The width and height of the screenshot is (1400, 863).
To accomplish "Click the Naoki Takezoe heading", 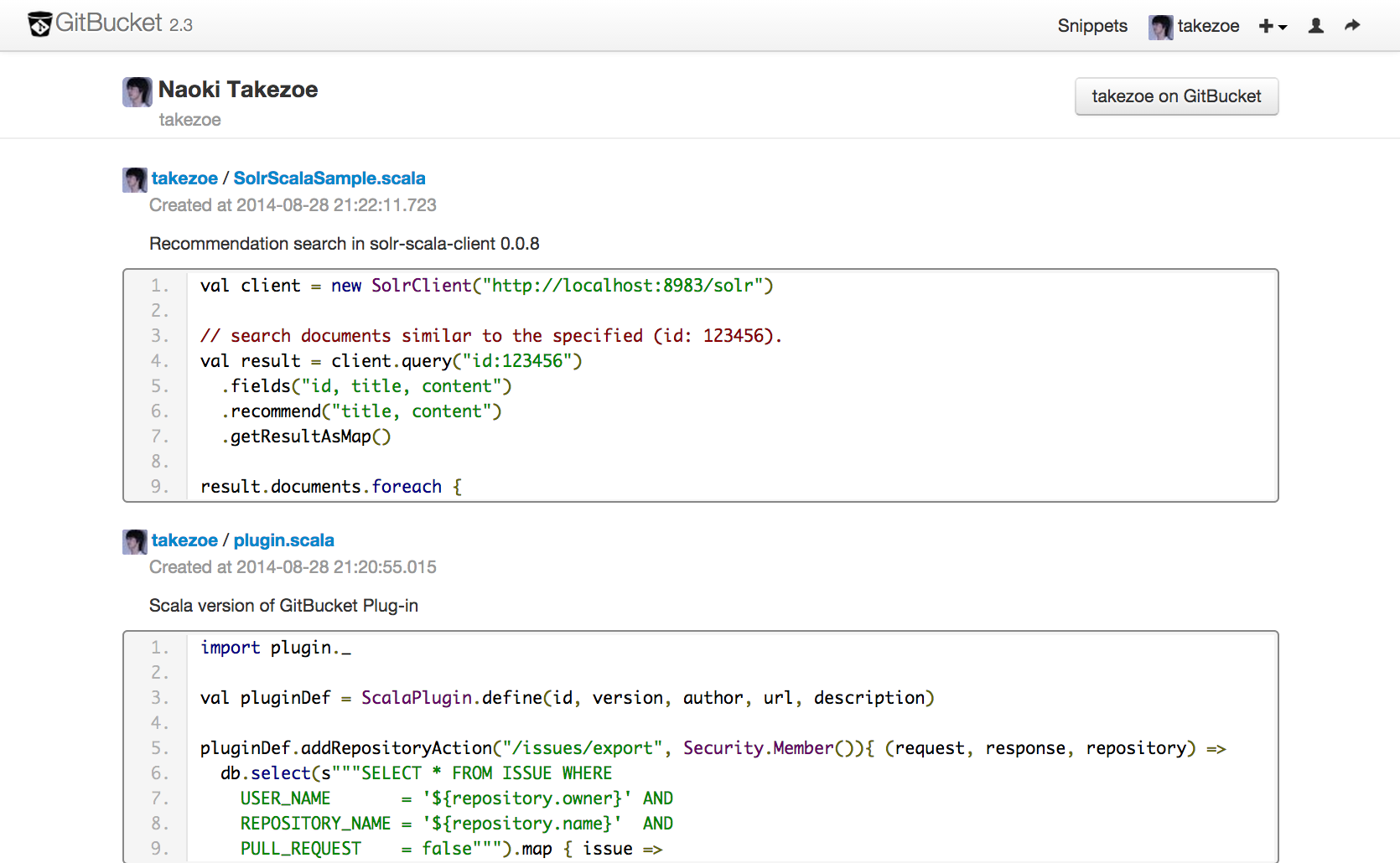I will [238, 90].
